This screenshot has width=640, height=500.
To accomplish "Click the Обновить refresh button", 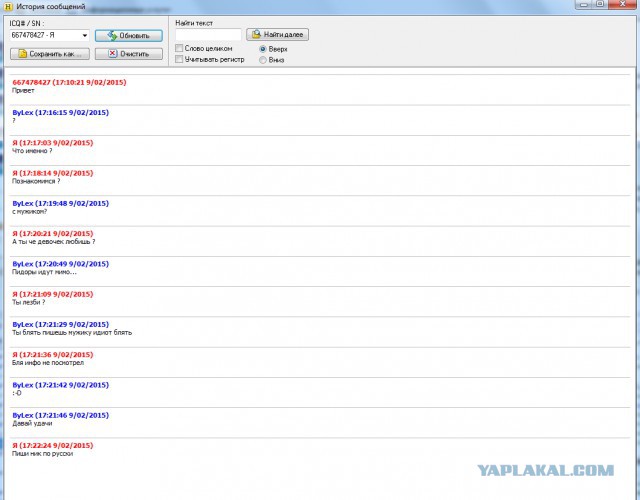I will point(128,36).
